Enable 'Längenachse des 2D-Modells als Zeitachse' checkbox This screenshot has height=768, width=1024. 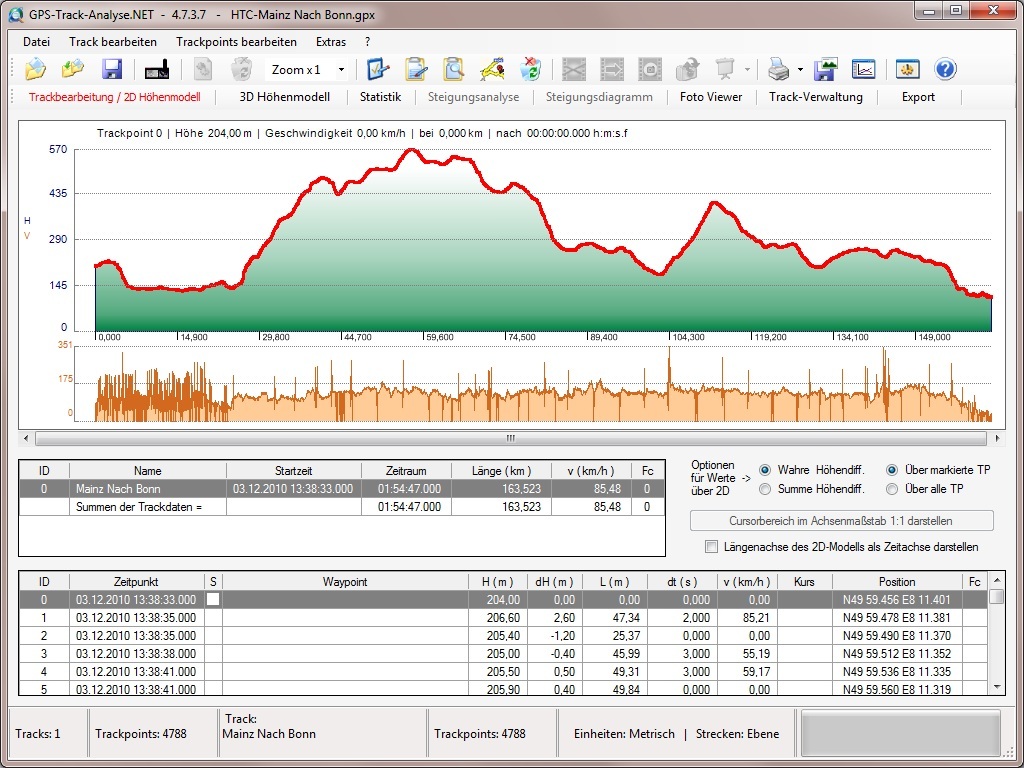pos(711,547)
